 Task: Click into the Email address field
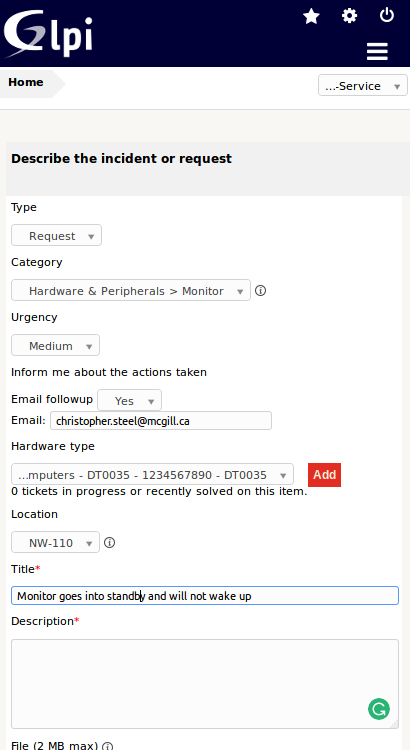point(161,421)
